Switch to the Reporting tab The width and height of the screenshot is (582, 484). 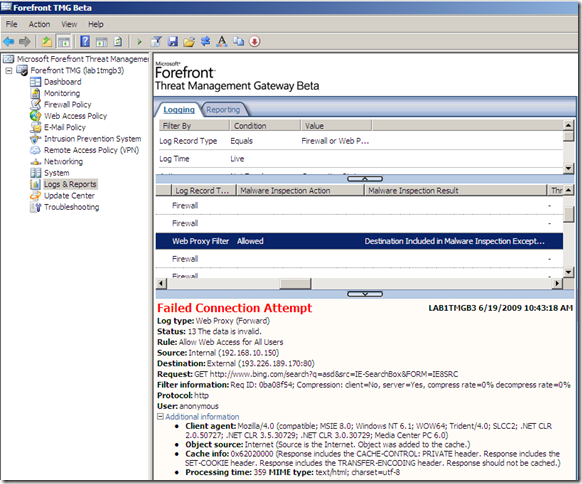click(x=223, y=110)
